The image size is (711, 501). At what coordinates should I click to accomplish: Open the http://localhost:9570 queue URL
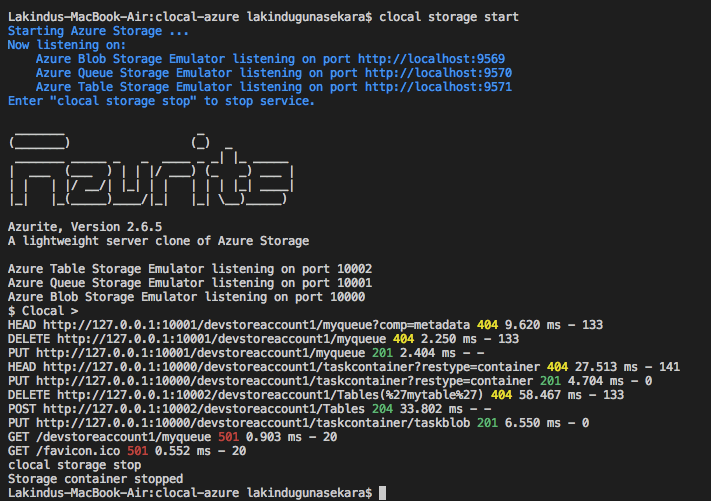tap(438, 73)
